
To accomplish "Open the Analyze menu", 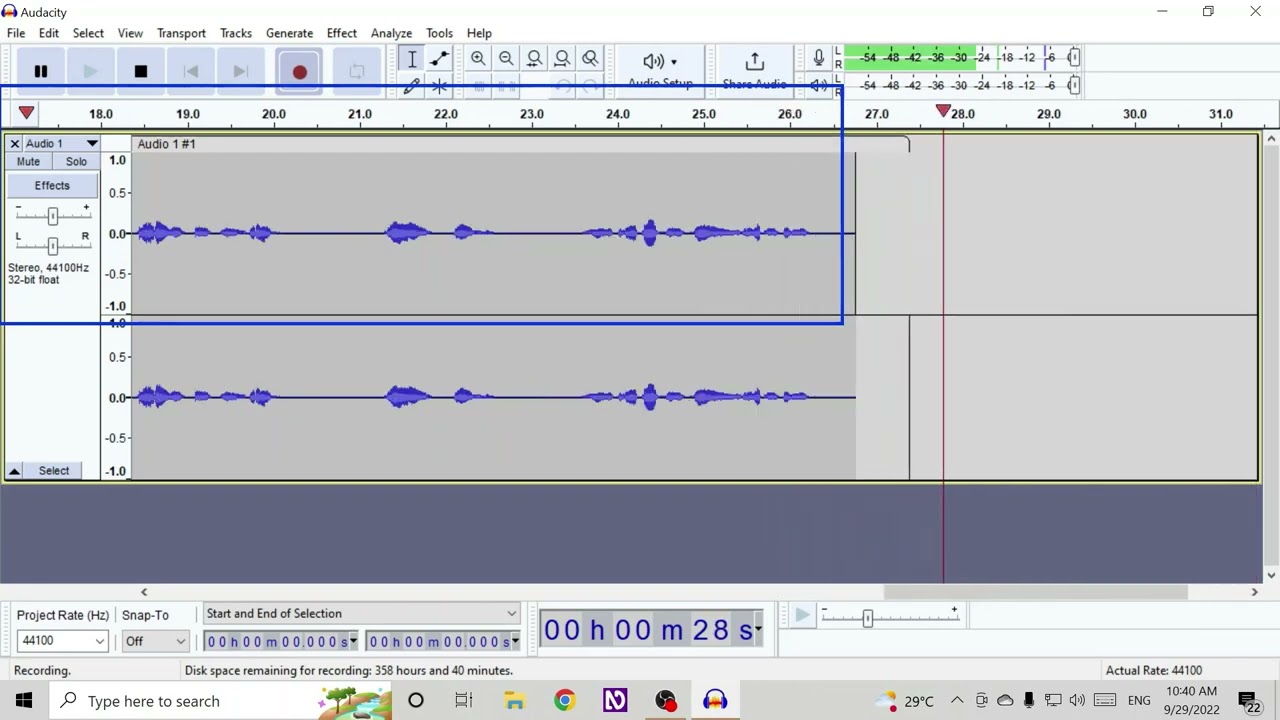I will [x=391, y=33].
